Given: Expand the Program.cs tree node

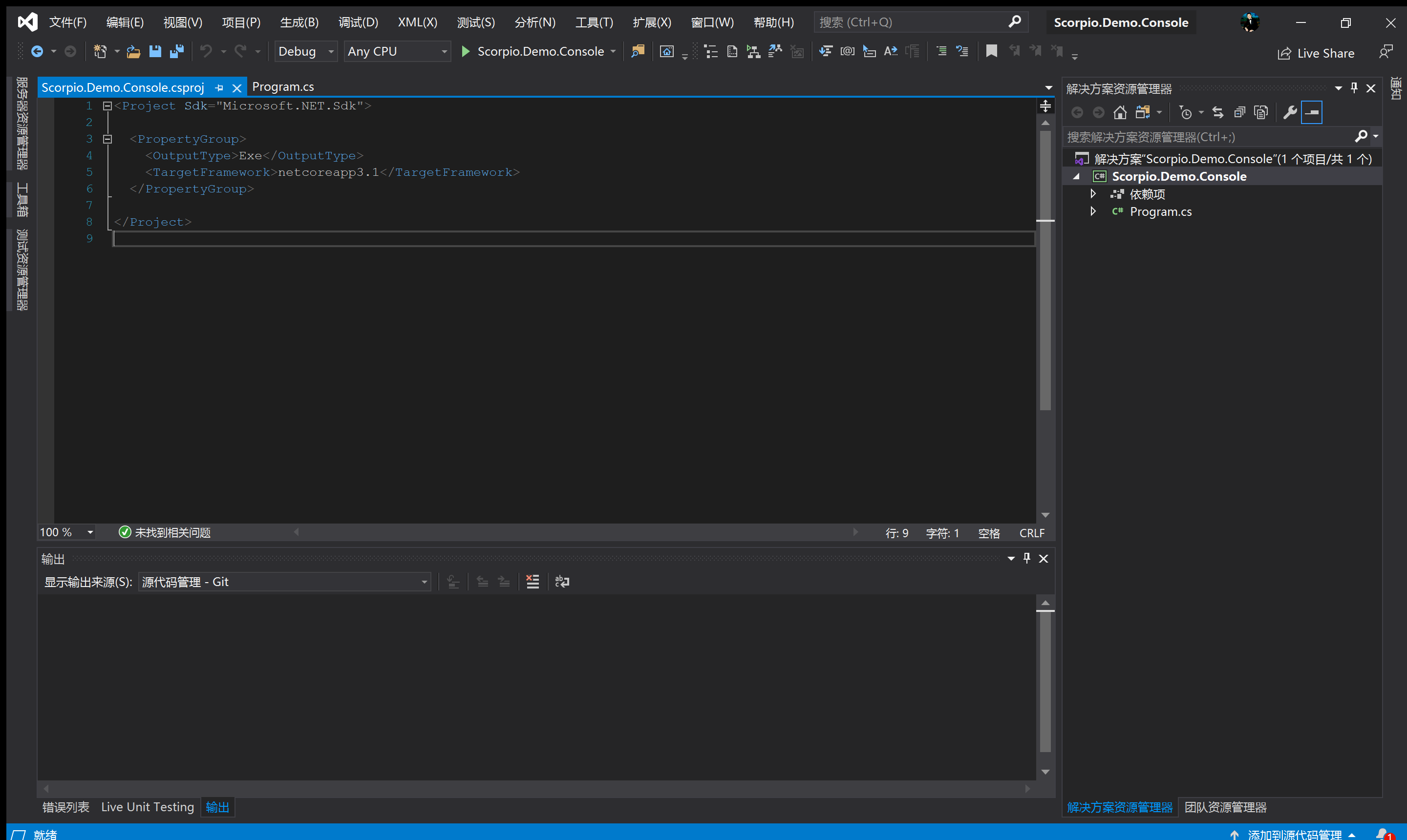Looking at the screenshot, I should [x=1093, y=211].
